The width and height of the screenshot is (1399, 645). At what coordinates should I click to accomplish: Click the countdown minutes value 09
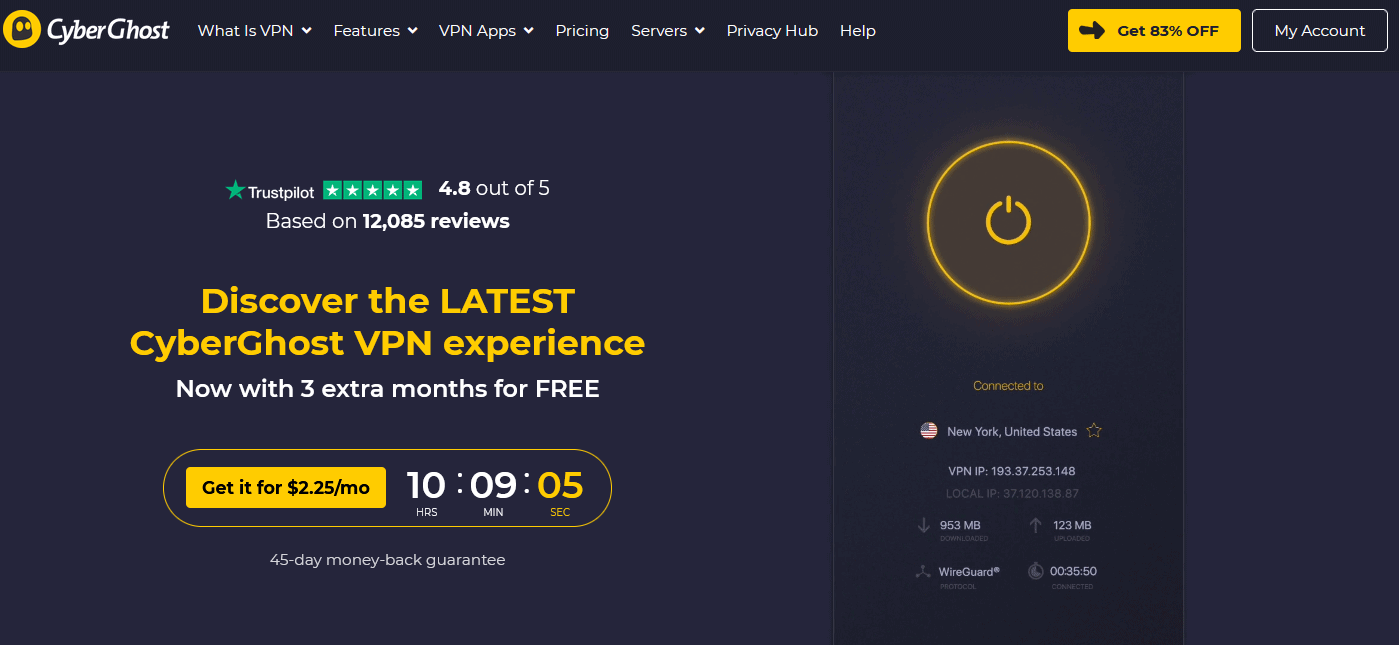(x=493, y=486)
